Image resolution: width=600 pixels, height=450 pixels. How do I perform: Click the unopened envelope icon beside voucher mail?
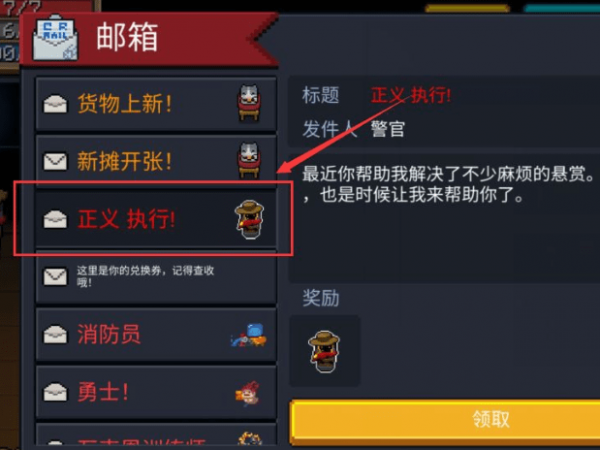(55, 276)
